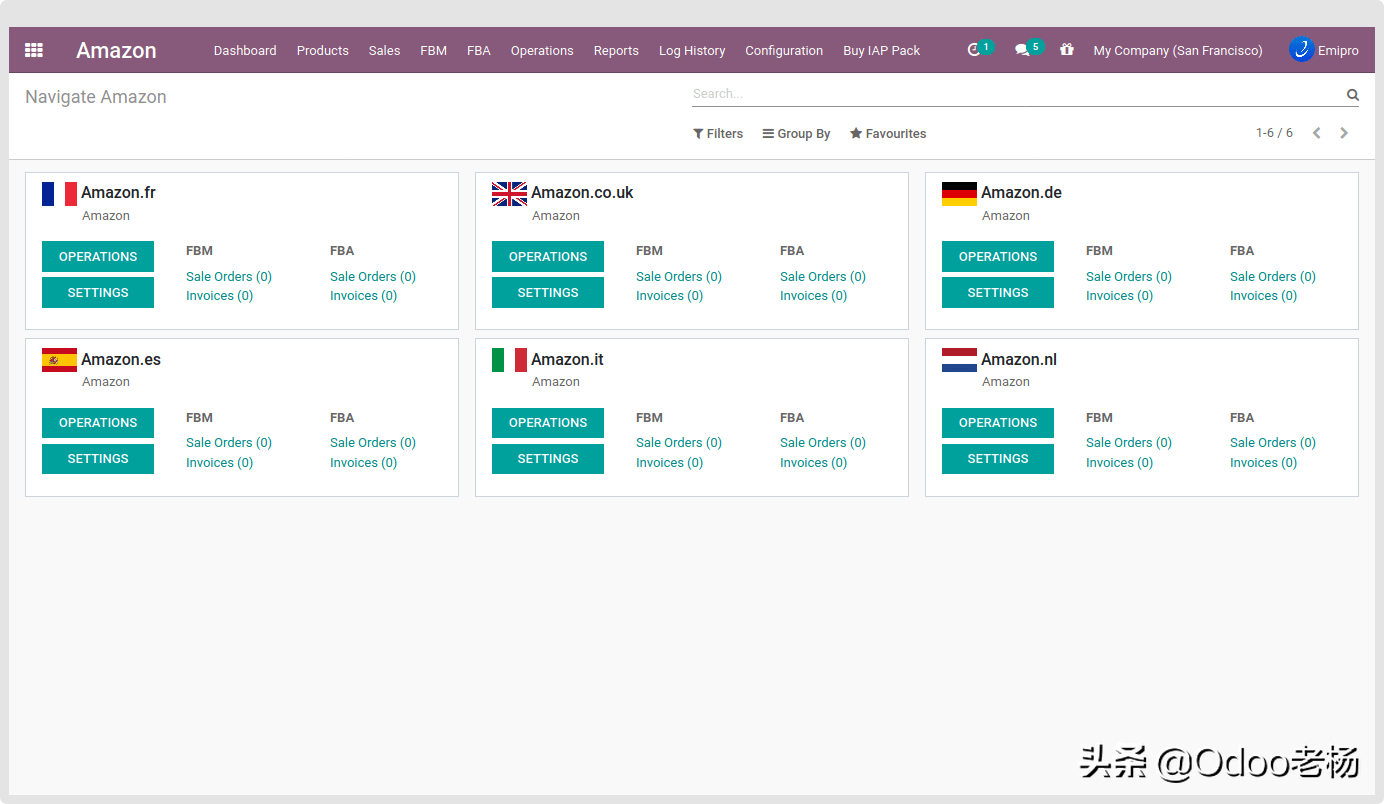The image size is (1384, 804).
Task: Click SETTINGS button on Amazon.de card
Action: coord(997,293)
